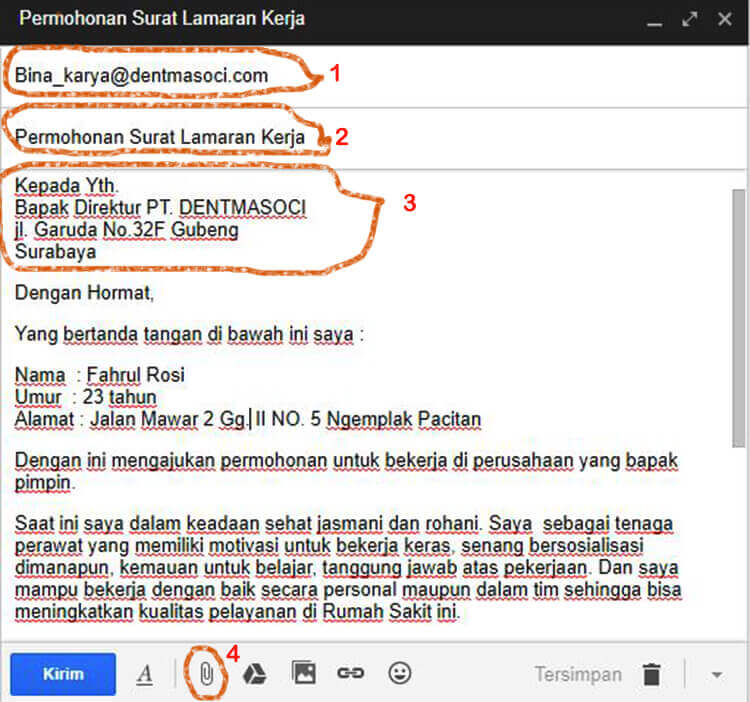The width and height of the screenshot is (750, 702).
Task: Click the subject field Permohonan Surat Lamaran Kerja
Action: pyautogui.click(x=159, y=136)
